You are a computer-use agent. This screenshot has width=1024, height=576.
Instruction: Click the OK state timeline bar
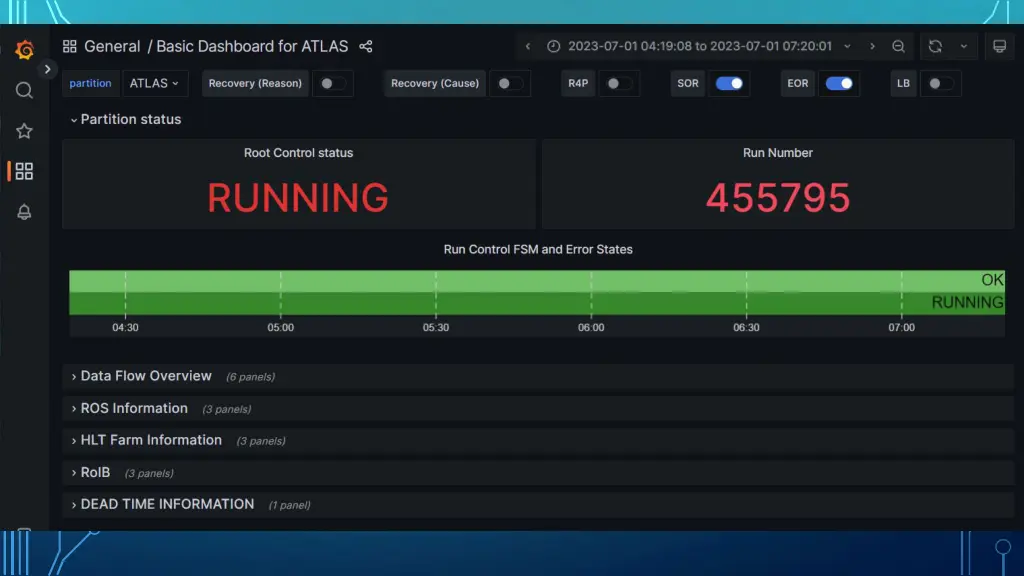coord(537,281)
